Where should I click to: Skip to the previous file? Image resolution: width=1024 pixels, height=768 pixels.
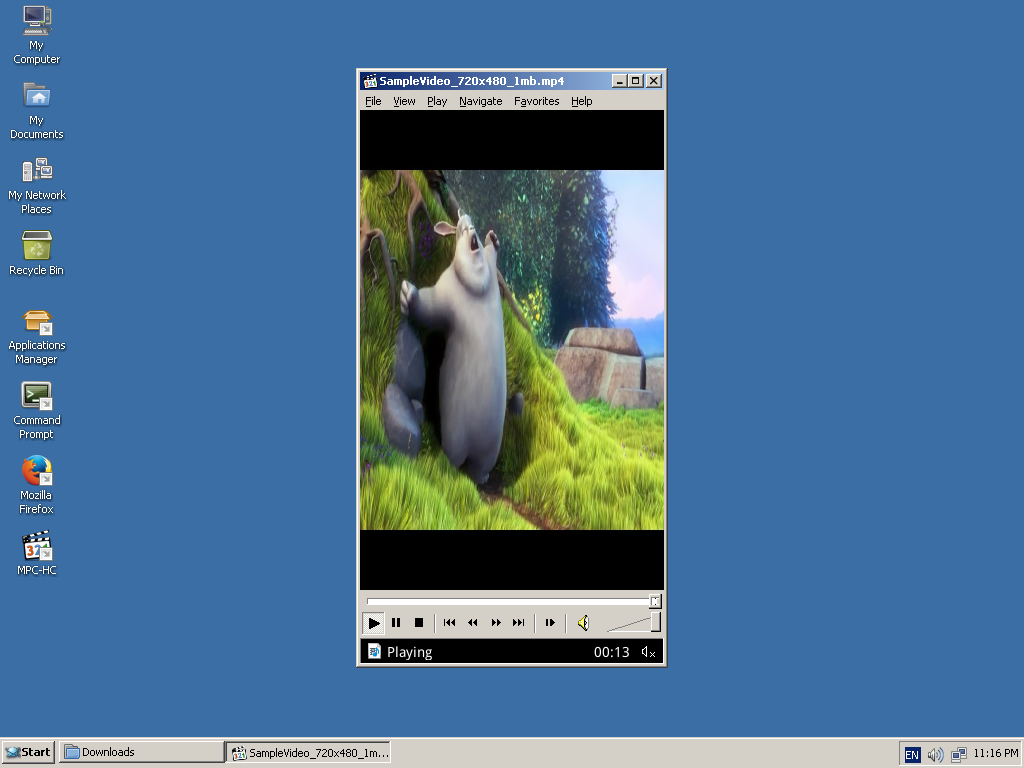pos(449,622)
